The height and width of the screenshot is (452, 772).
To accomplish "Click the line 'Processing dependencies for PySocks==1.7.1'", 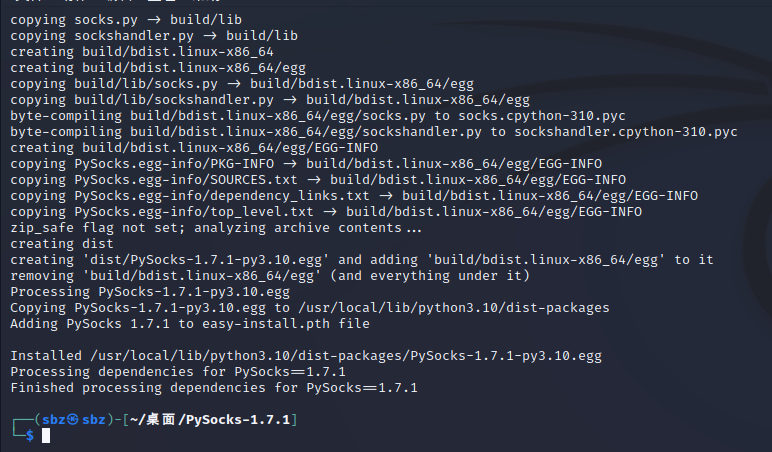I will [x=178, y=372].
